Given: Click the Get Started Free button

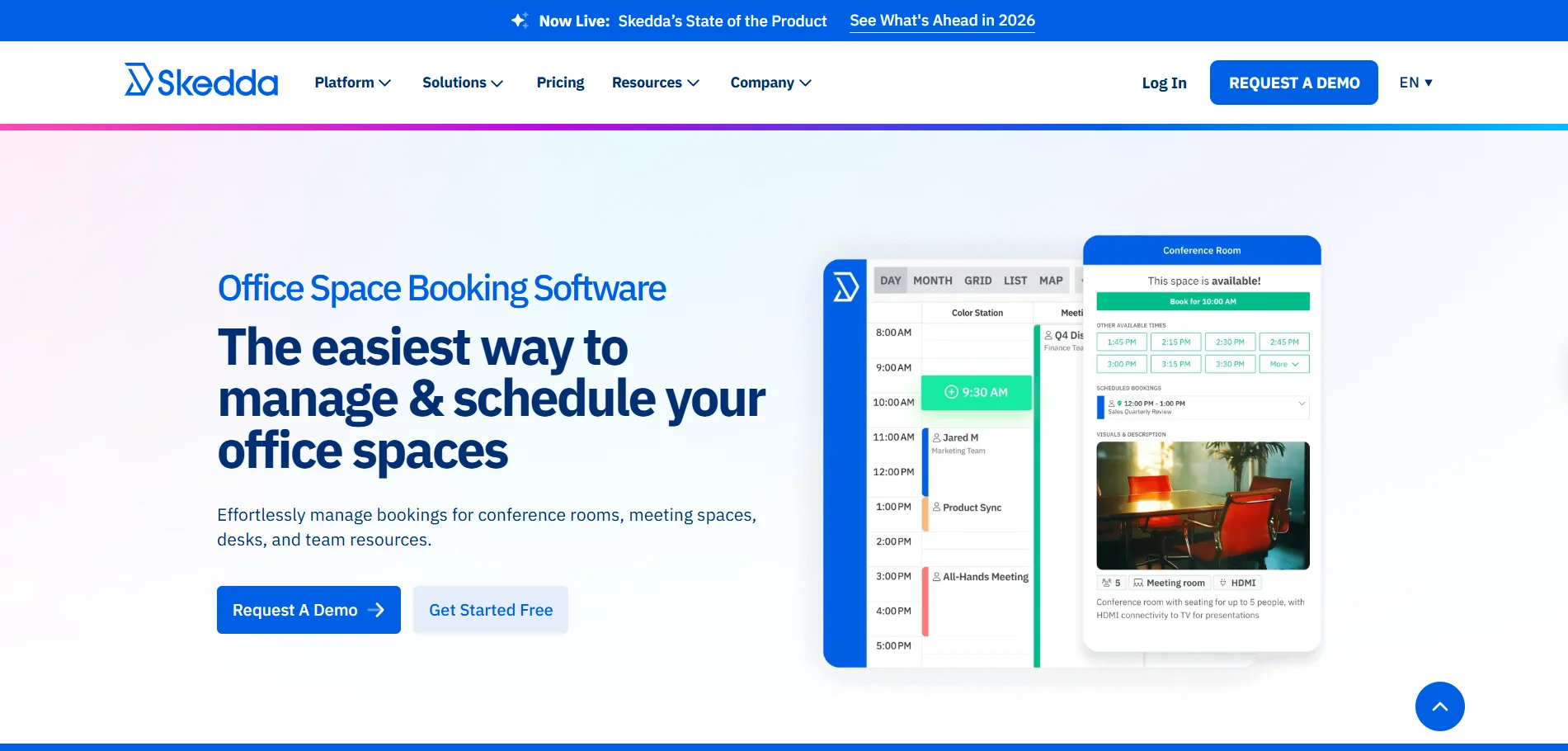Looking at the screenshot, I should click(x=490, y=609).
